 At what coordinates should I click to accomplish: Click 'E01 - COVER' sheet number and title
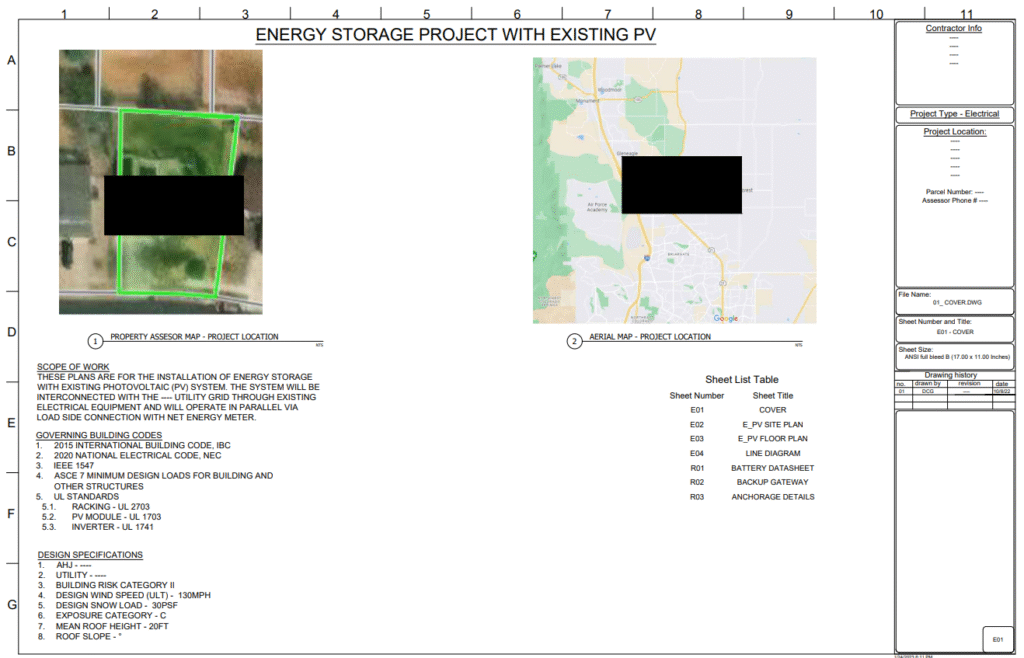(955, 332)
